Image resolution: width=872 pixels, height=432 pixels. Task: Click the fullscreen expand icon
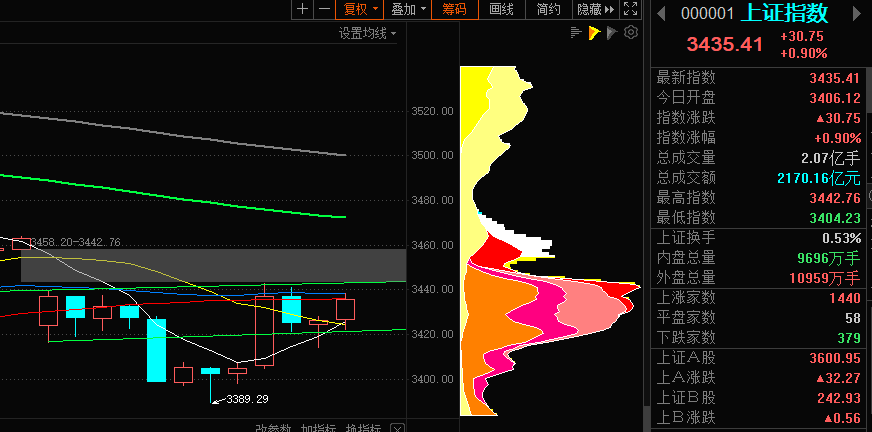(630, 9)
